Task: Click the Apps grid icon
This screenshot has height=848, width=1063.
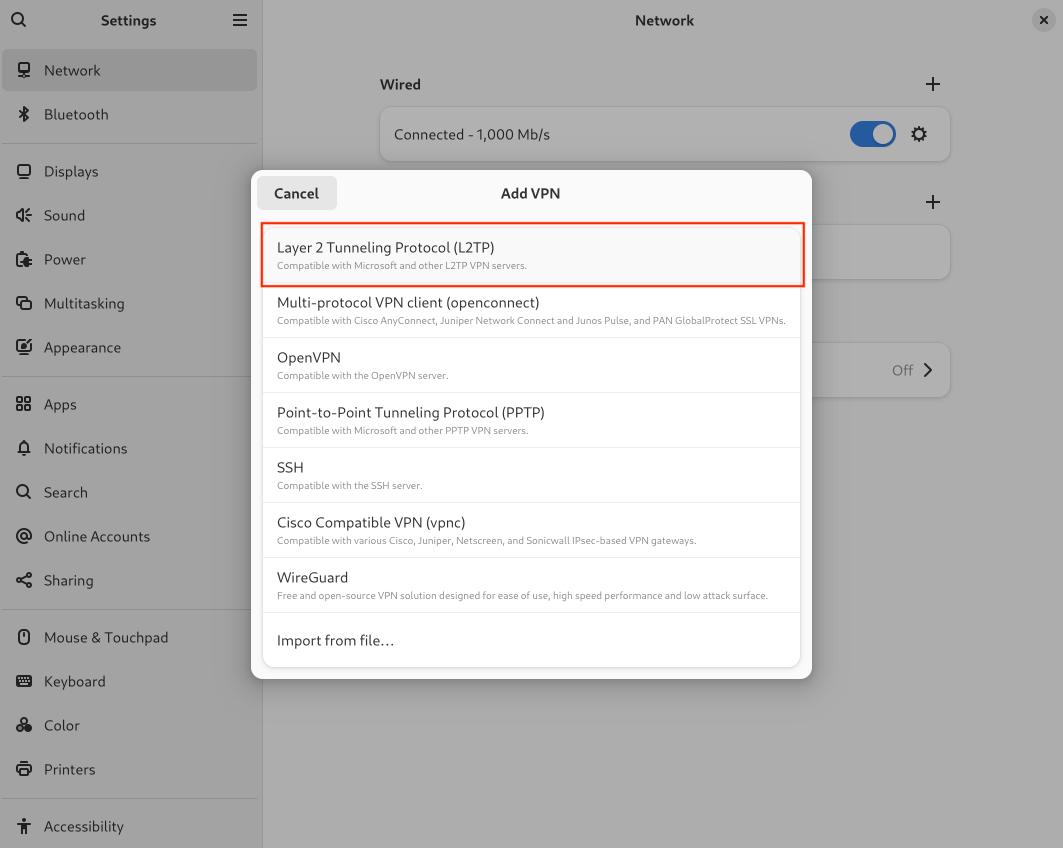Action: [24, 404]
